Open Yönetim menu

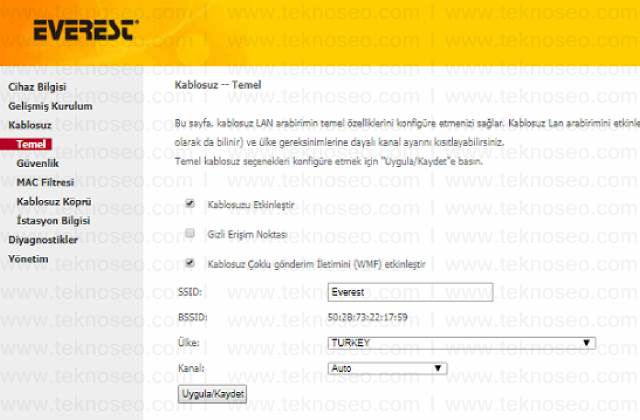tap(28, 259)
